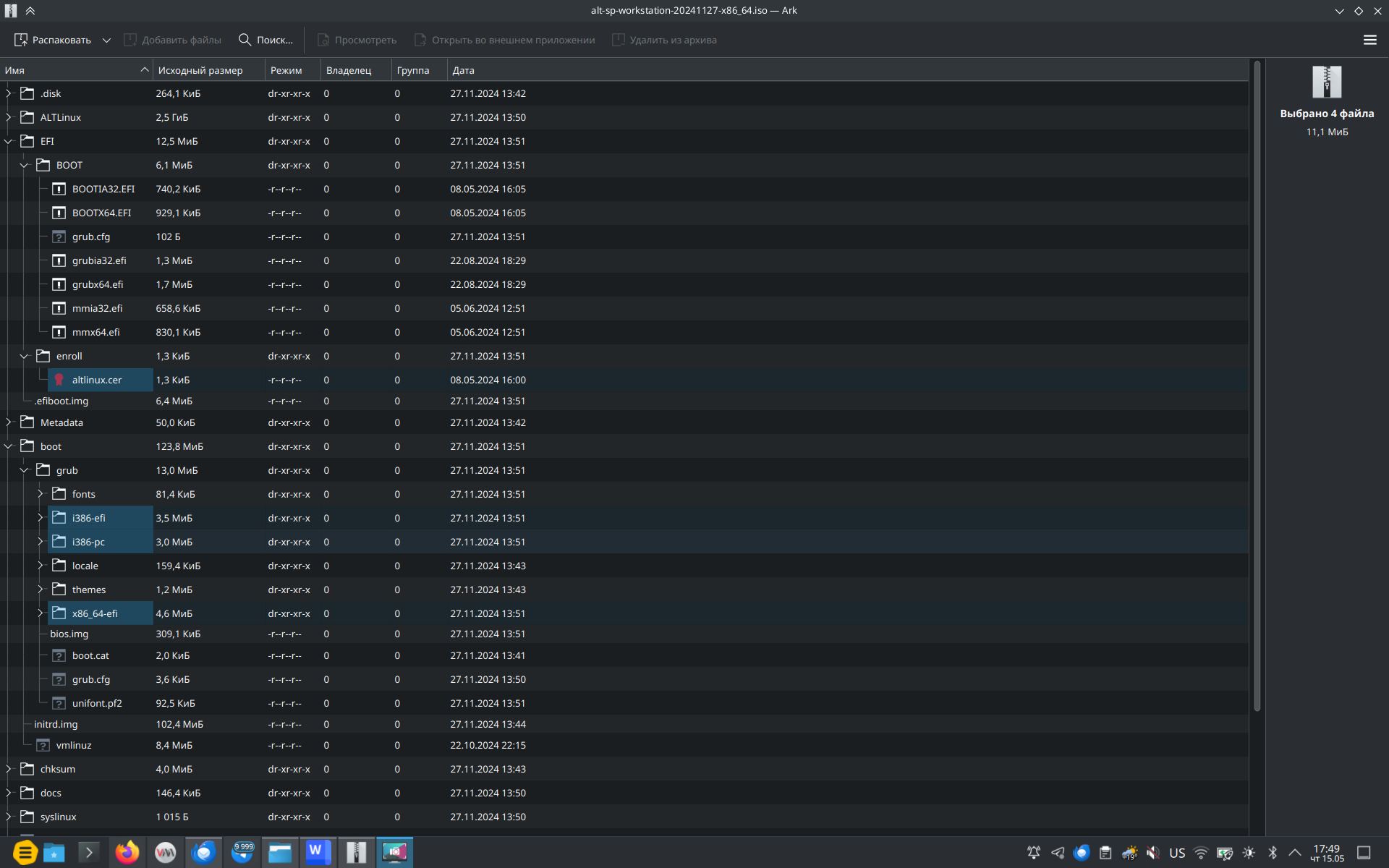
Task: Open the Wi-Fi network tray icon
Action: pos(1201,853)
